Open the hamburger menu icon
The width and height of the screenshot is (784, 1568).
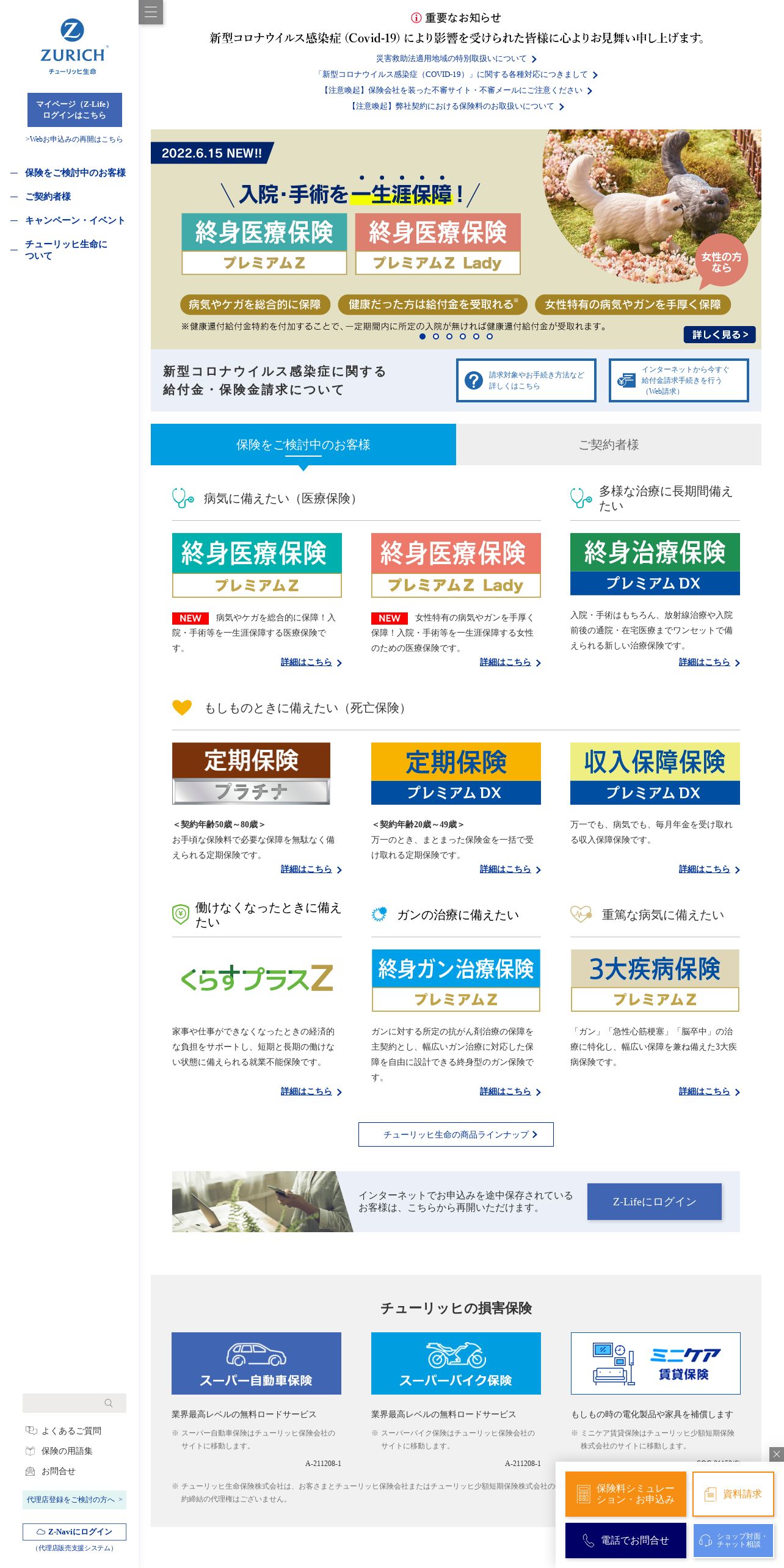[x=151, y=12]
